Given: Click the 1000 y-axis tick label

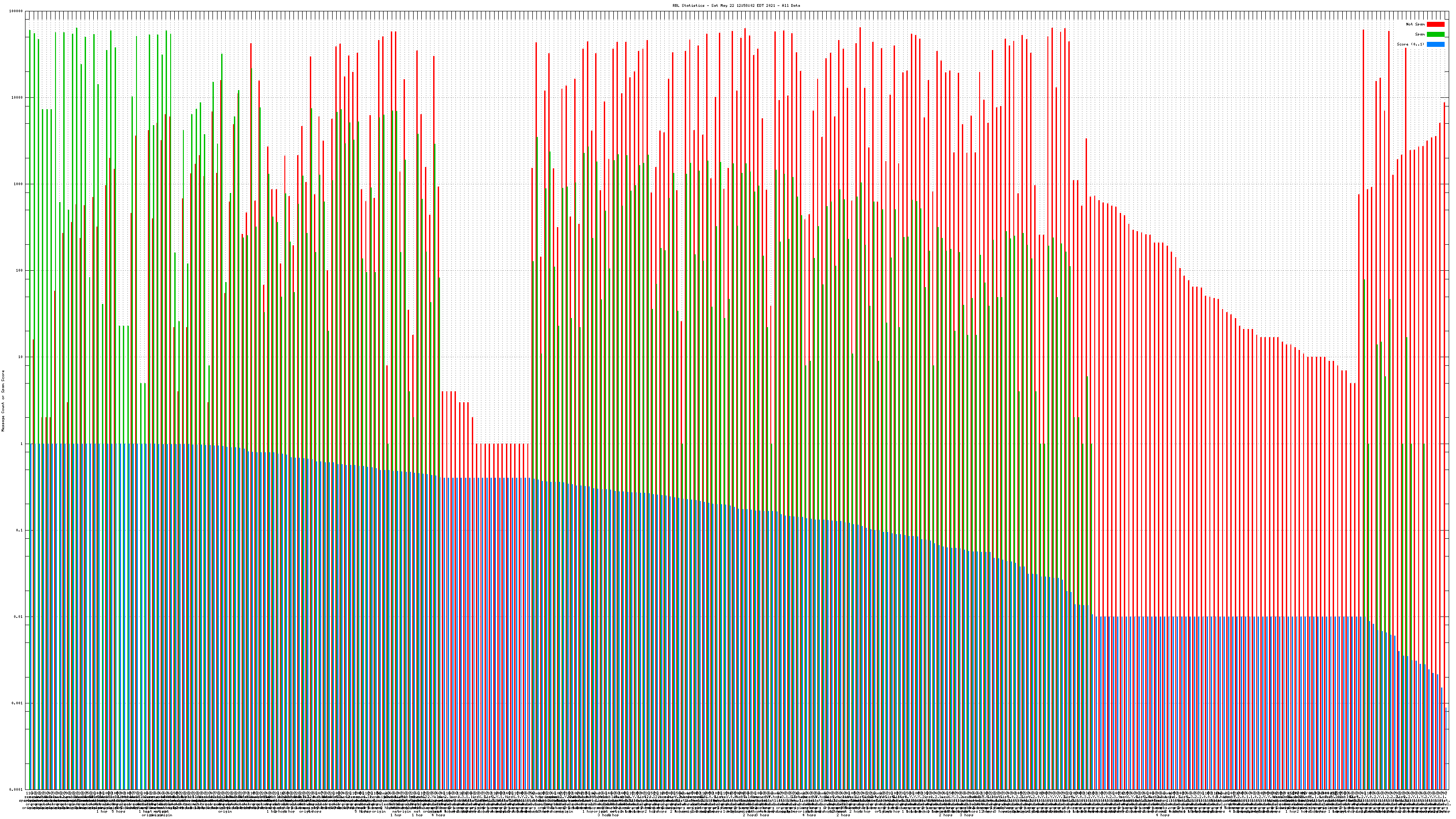Looking at the screenshot, I should point(19,184).
